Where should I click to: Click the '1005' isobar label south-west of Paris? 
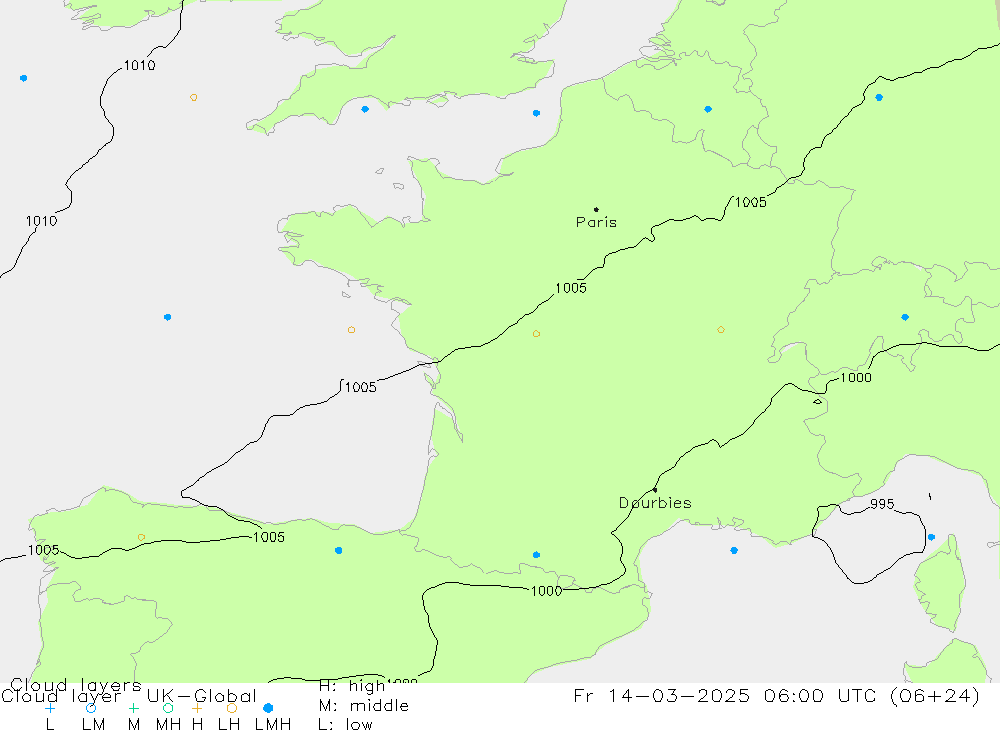pyautogui.click(x=571, y=288)
